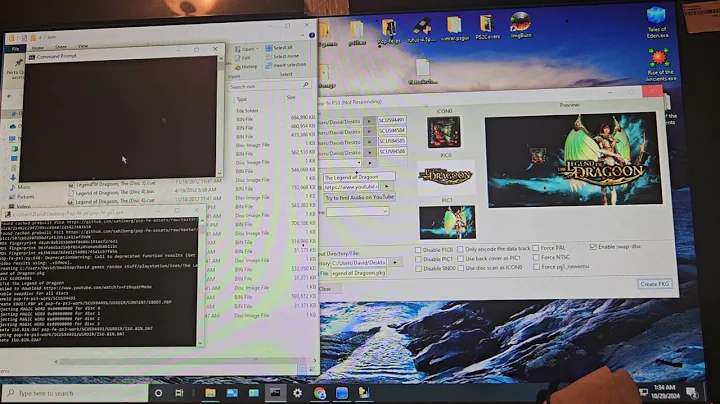Image resolution: width=720 pixels, height=404 pixels.
Task: Click History in File Explorer ribbon
Action: click(x=246, y=67)
